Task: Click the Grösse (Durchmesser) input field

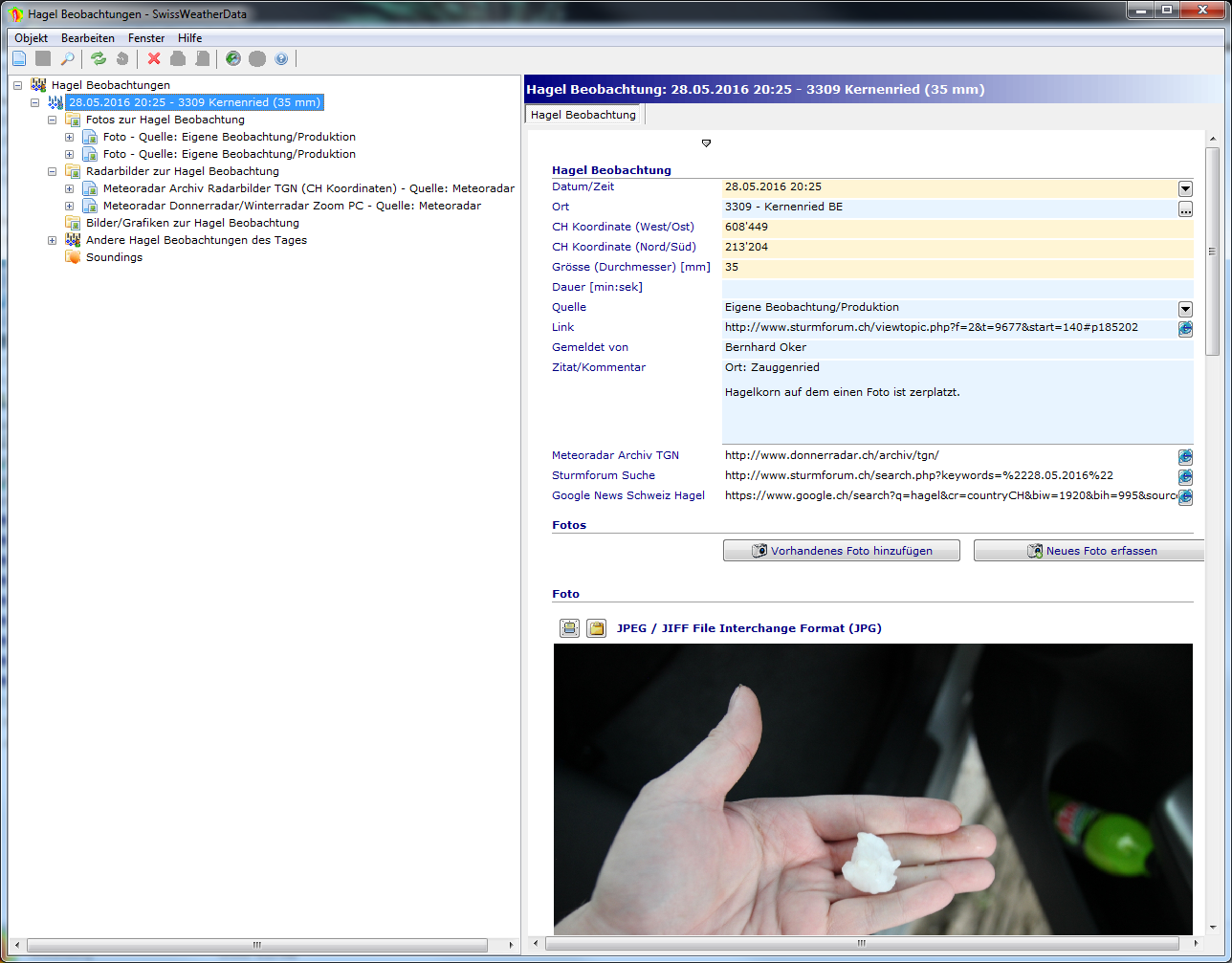Action: pyautogui.click(x=957, y=268)
